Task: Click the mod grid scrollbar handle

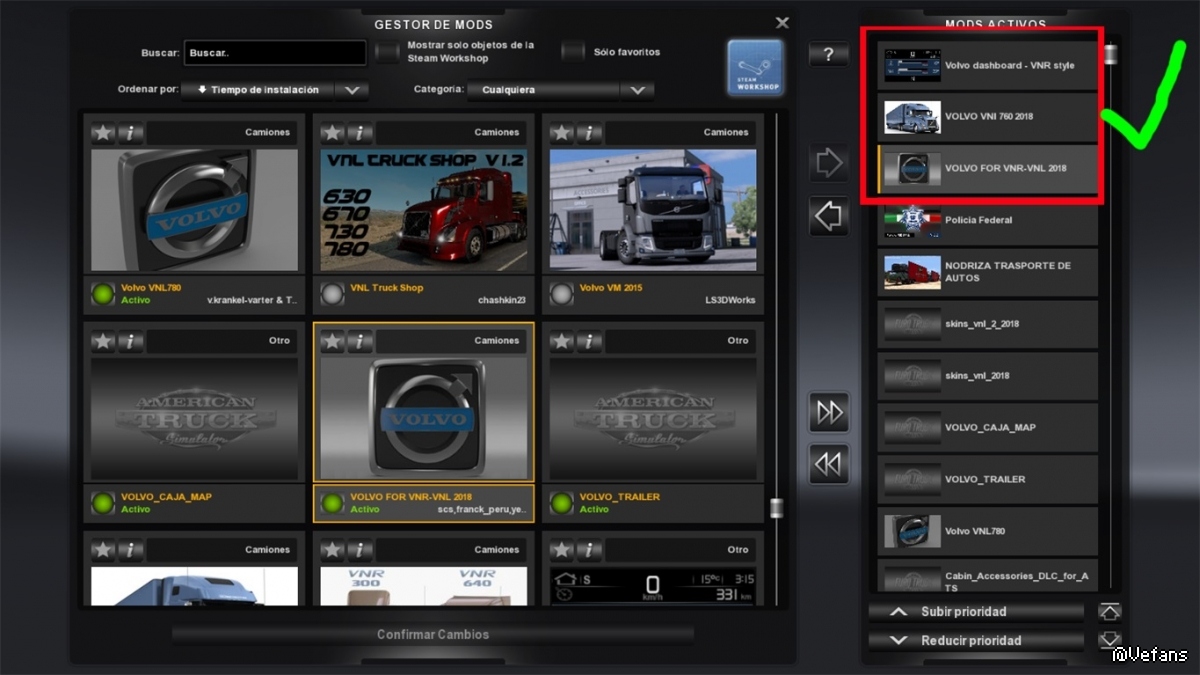Action: [x=776, y=508]
